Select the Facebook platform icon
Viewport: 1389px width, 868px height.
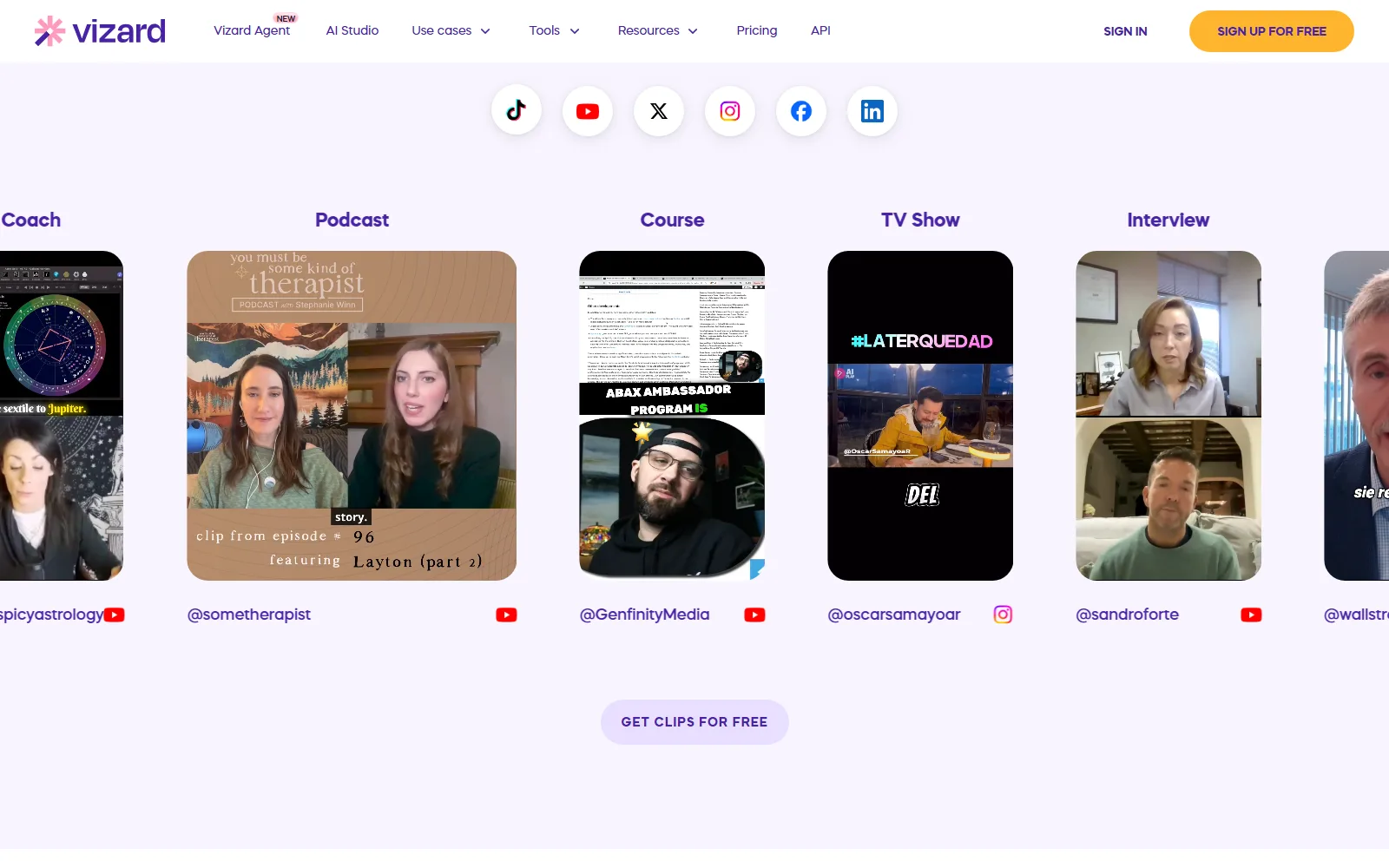point(801,111)
